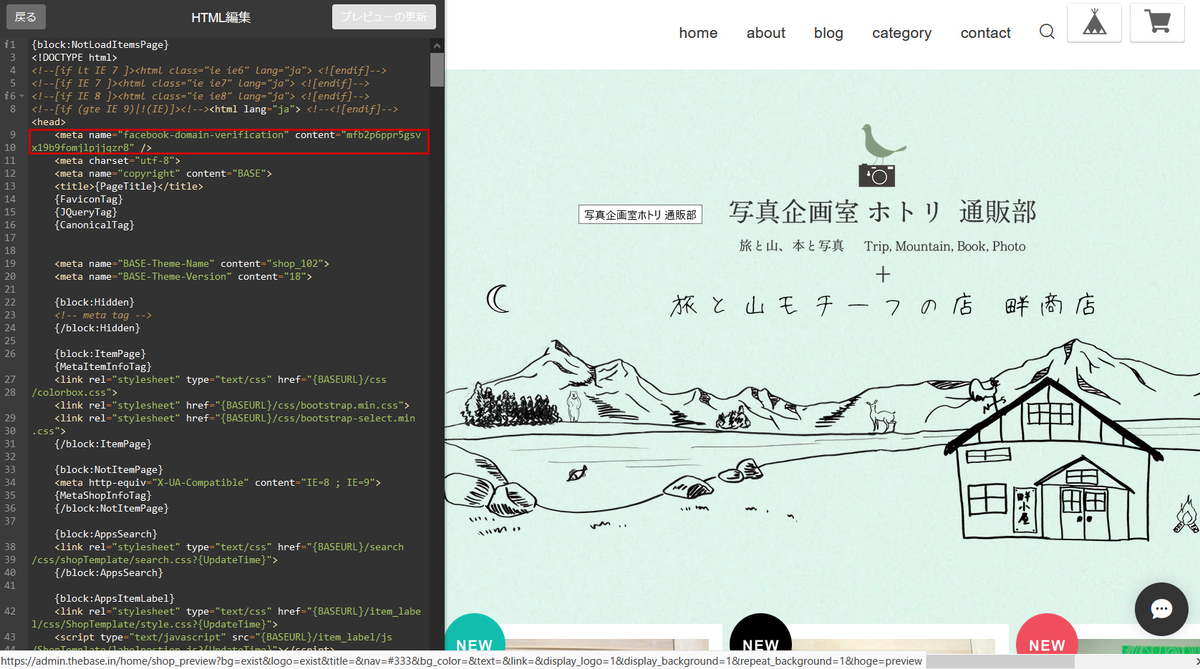The image size is (1200, 669).
Task: Click the {CanonicalTag} line
Action: [x=95, y=225]
